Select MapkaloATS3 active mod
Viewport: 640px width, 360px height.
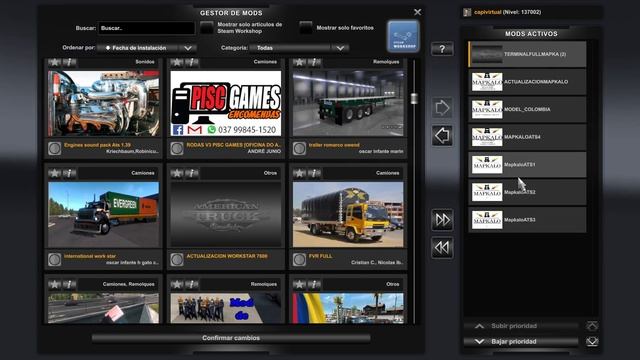(x=527, y=220)
